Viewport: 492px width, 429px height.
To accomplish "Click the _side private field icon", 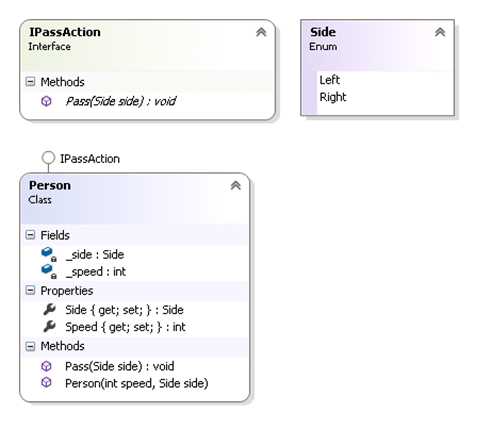I will (49, 254).
